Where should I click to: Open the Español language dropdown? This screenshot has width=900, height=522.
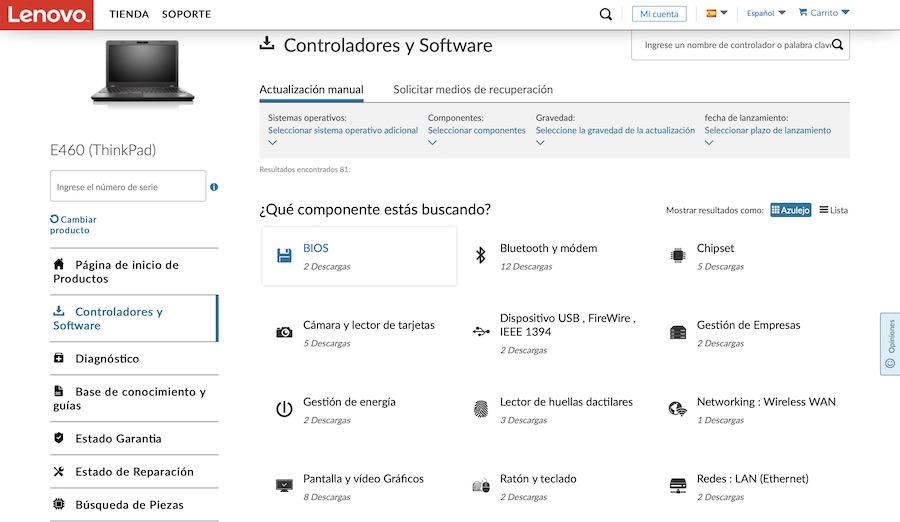click(x=766, y=13)
